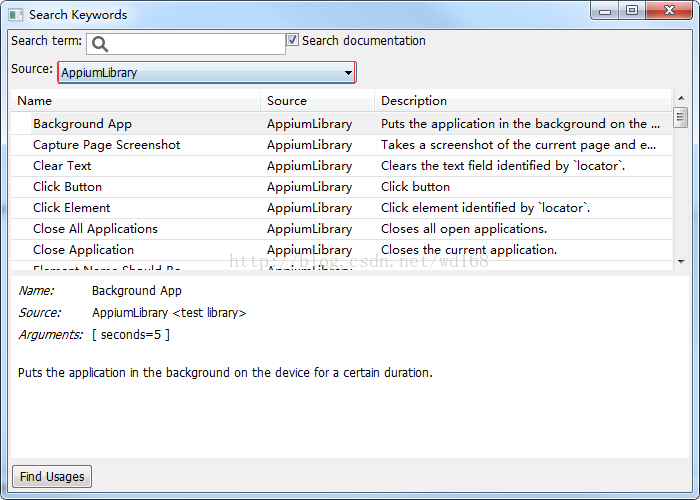Sort by the Description column header
This screenshot has height=500, width=700.
(523, 100)
